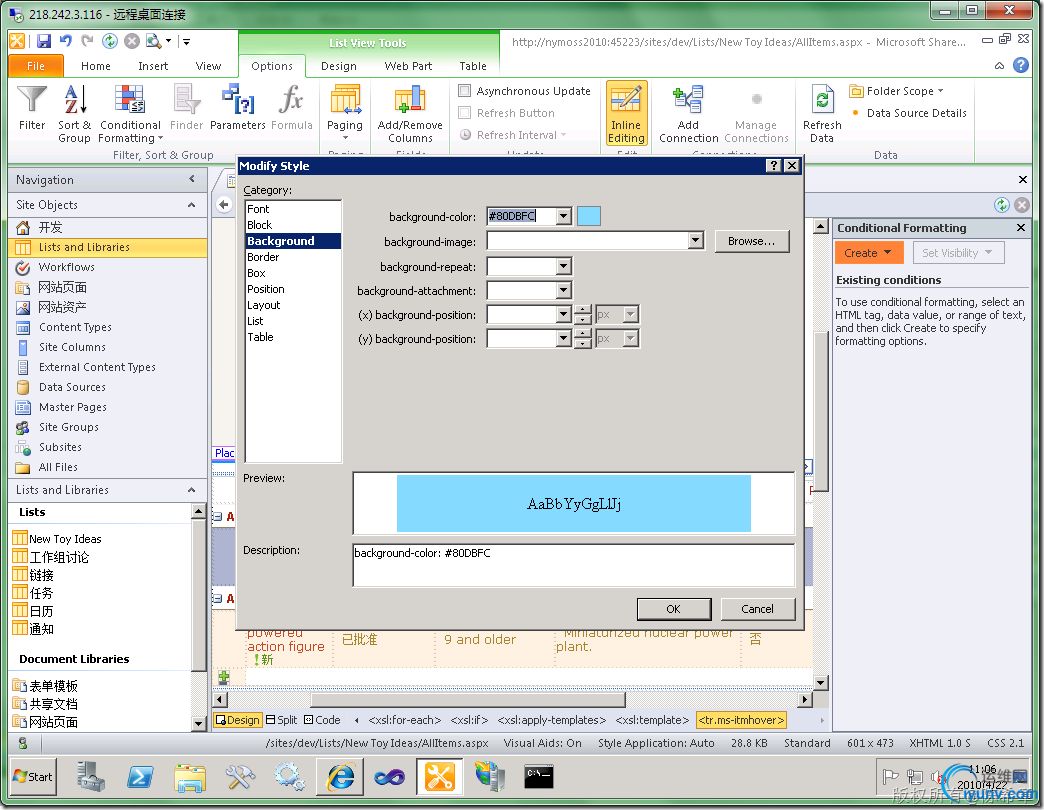Click Data Source Details item

click(916, 113)
